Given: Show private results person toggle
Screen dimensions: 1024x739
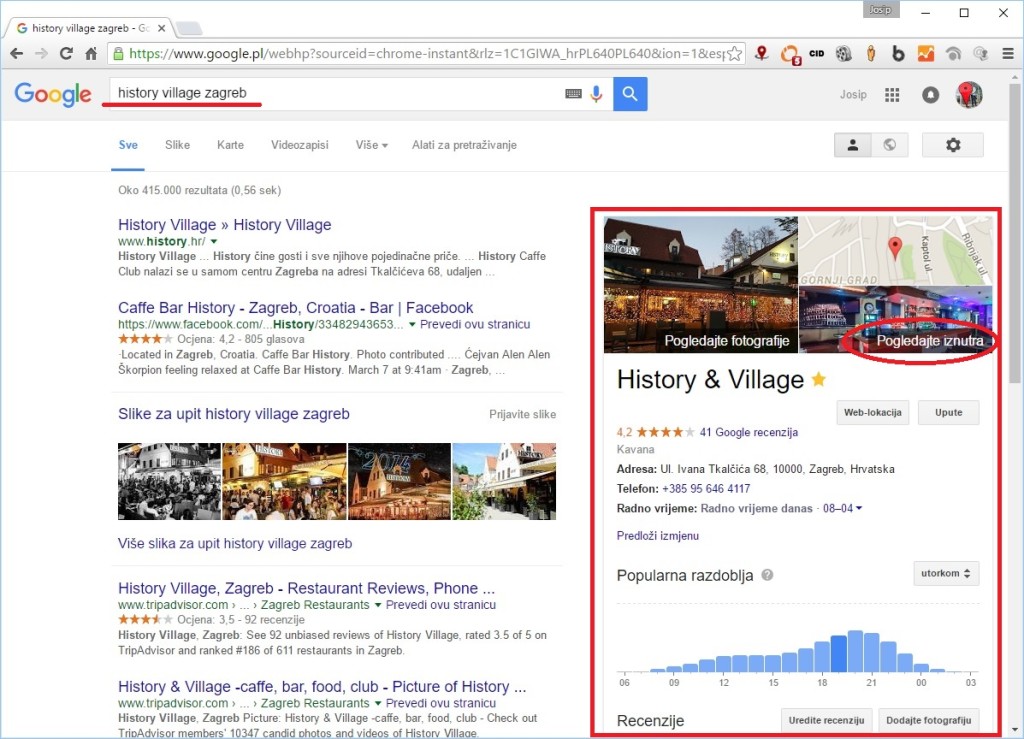Looking at the screenshot, I should [x=852, y=145].
